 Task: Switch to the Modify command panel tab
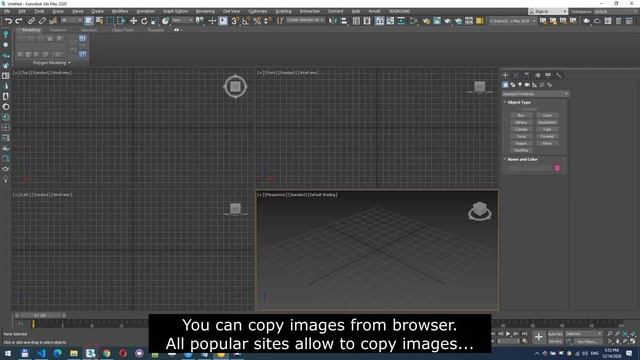[x=516, y=76]
